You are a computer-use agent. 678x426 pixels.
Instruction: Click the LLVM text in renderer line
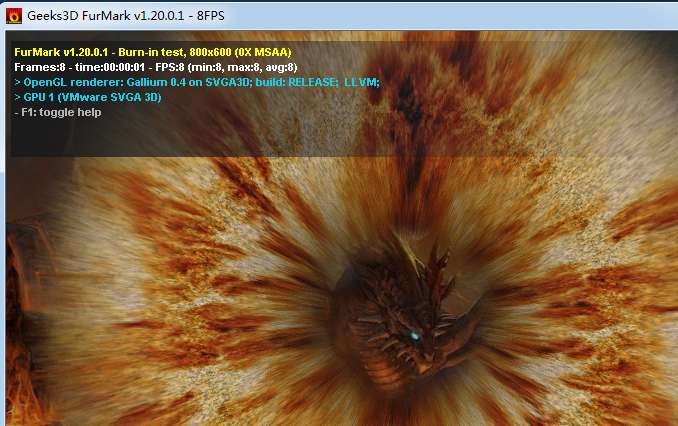point(361,82)
